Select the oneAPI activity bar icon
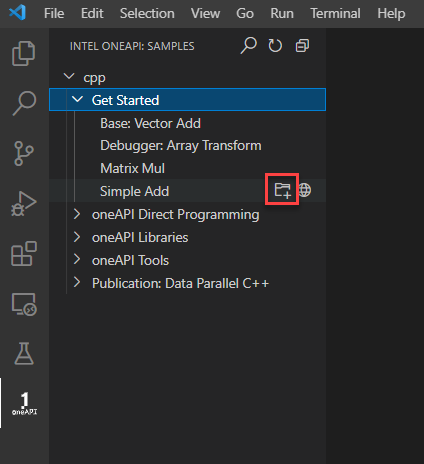 pos(24,403)
